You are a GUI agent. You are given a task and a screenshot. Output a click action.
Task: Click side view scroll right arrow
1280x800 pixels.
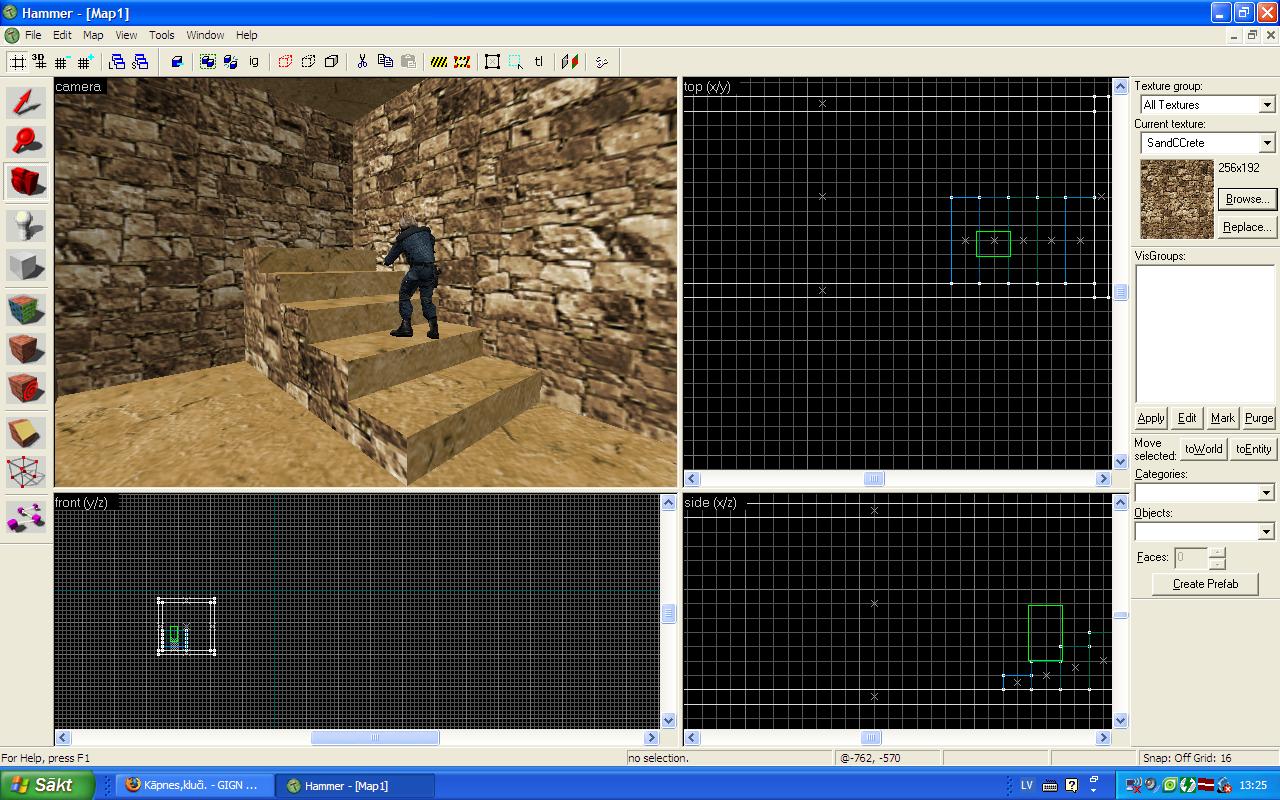pyautogui.click(x=1103, y=738)
